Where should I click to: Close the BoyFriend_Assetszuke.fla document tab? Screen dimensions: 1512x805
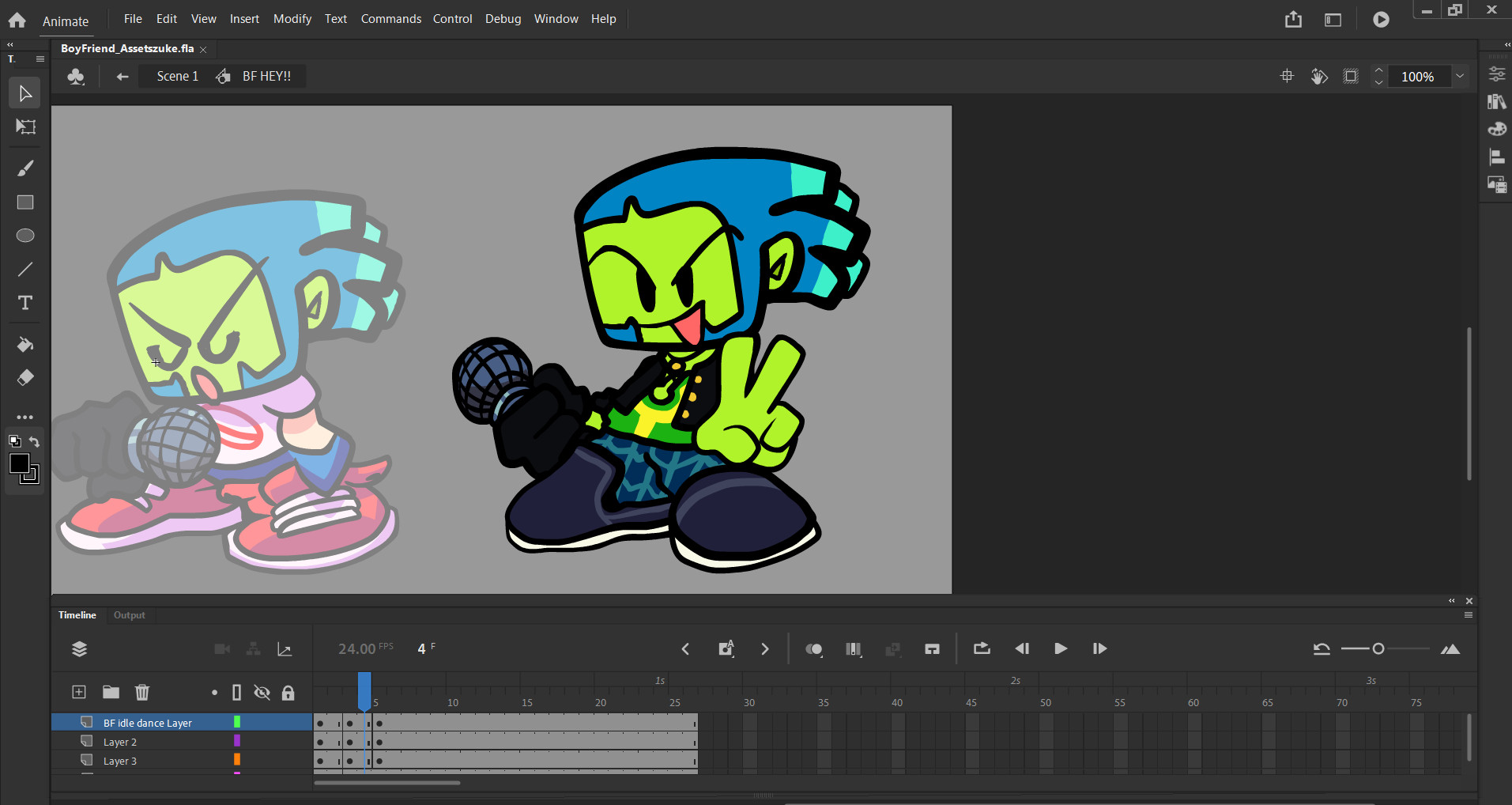point(203,49)
